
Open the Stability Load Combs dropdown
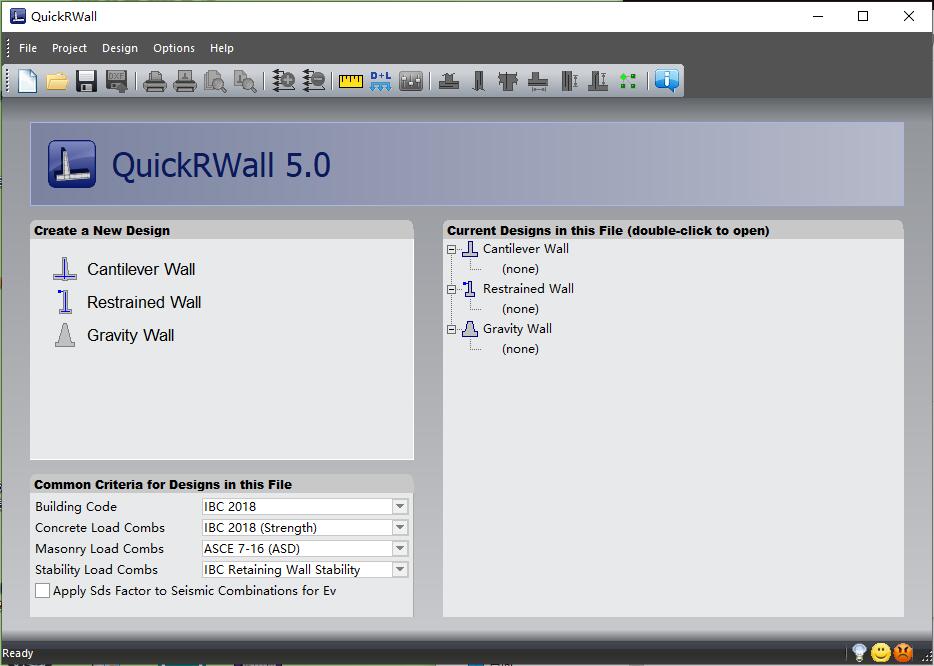pos(400,569)
